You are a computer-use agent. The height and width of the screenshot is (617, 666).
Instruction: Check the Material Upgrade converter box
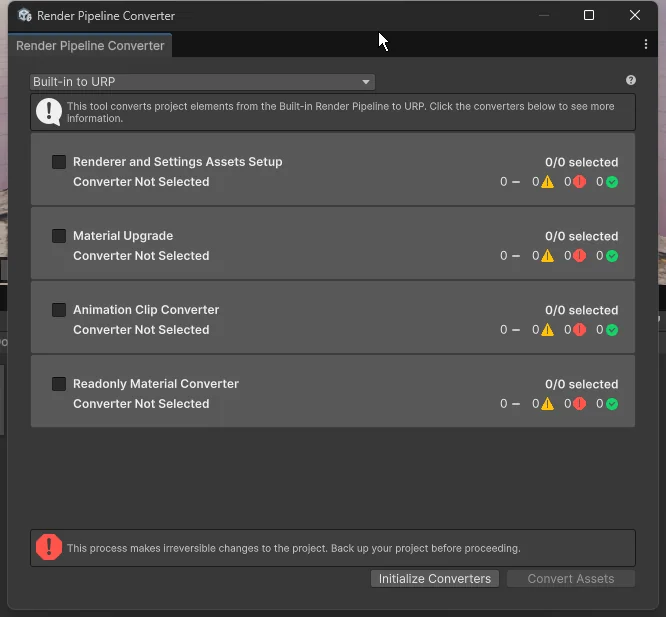point(59,236)
